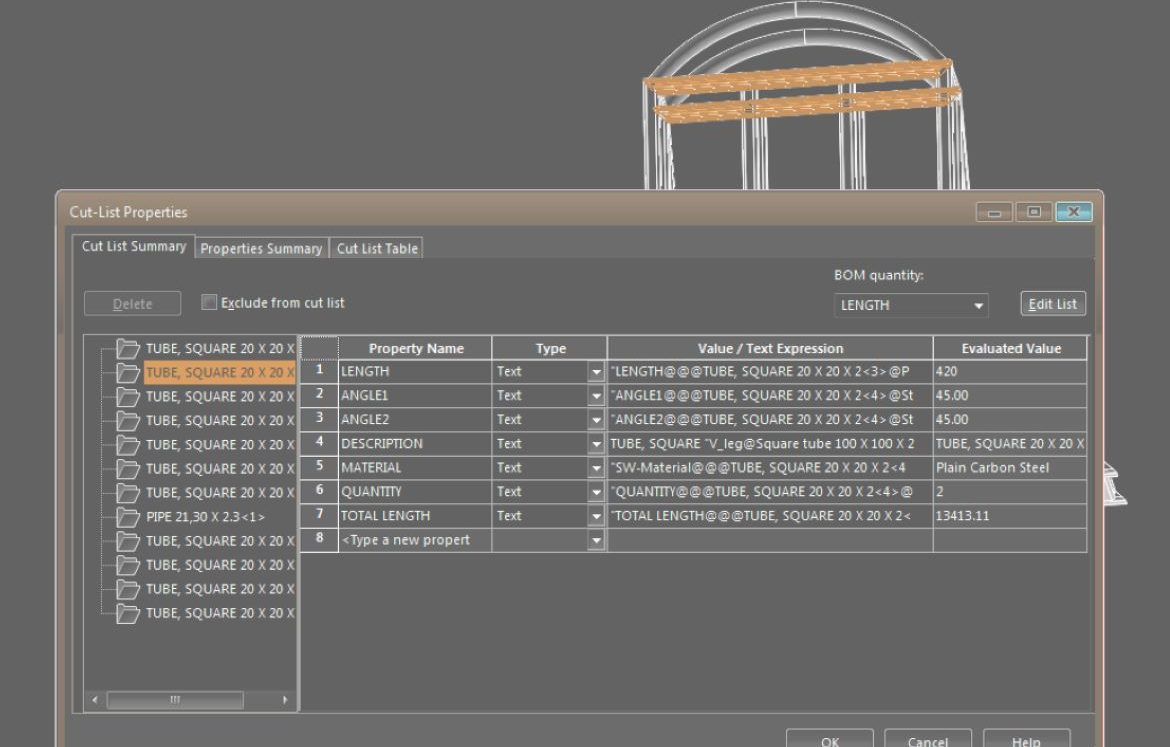Expand the Type dropdown for MATERIAL row
The width and height of the screenshot is (1170, 747).
597,468
